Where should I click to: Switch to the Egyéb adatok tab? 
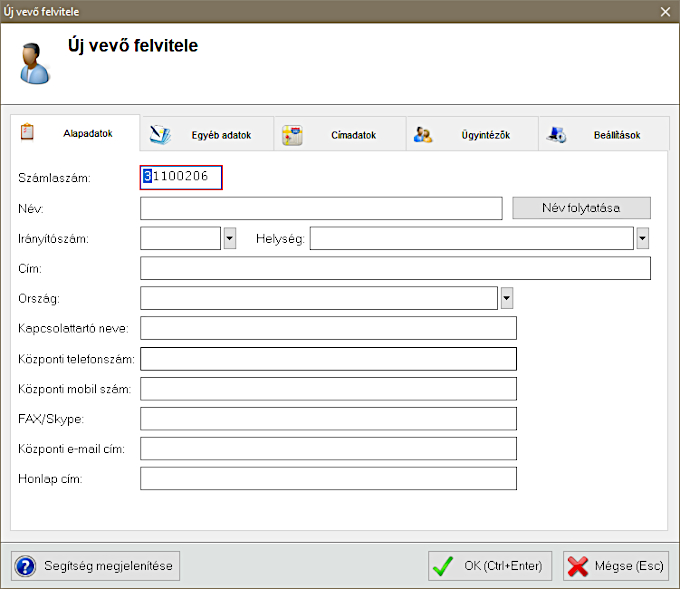point(220,135)
